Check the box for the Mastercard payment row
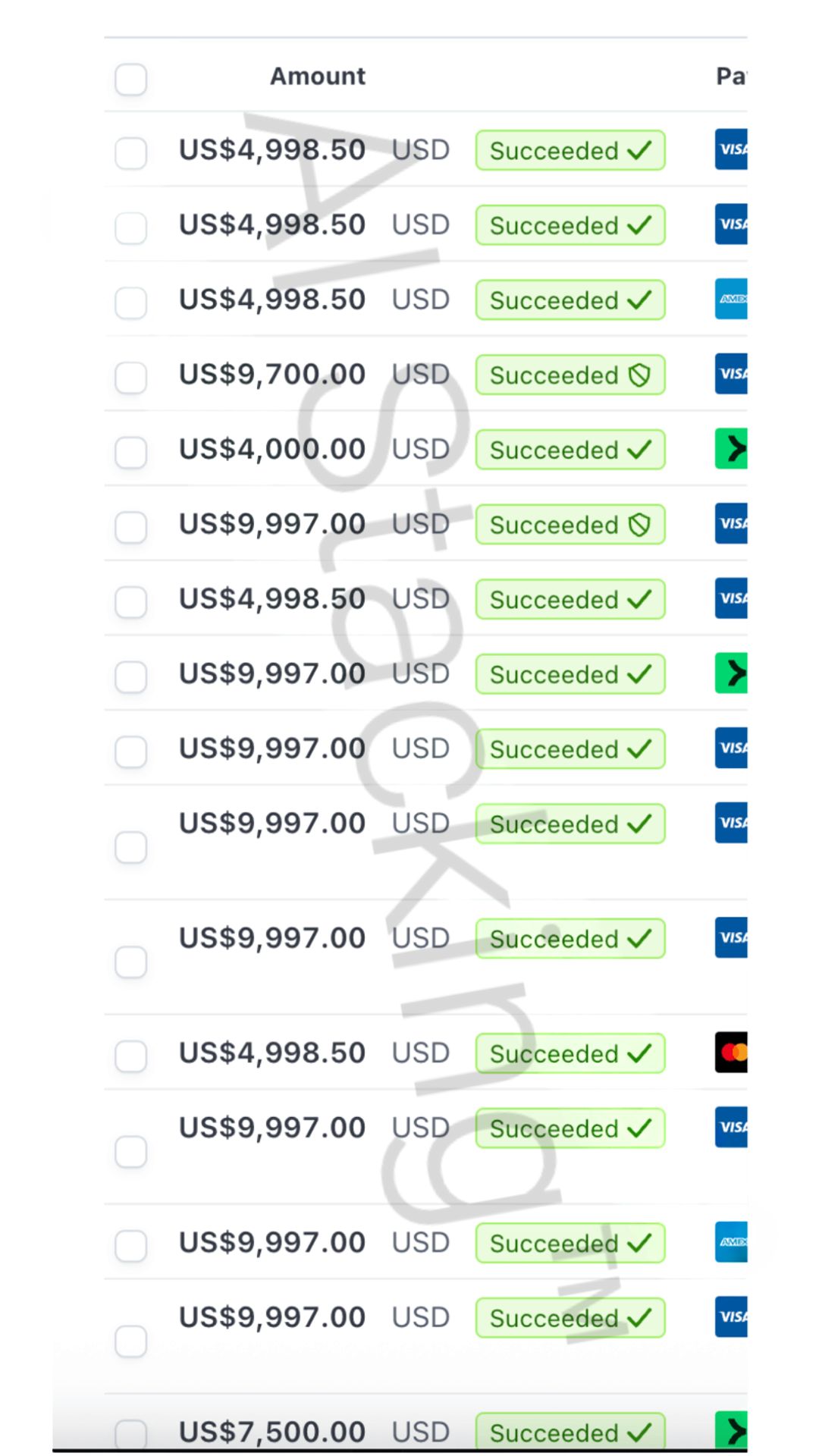Image resolution: width=819 pixels, height=1456 pixels. click(130, 1056)
